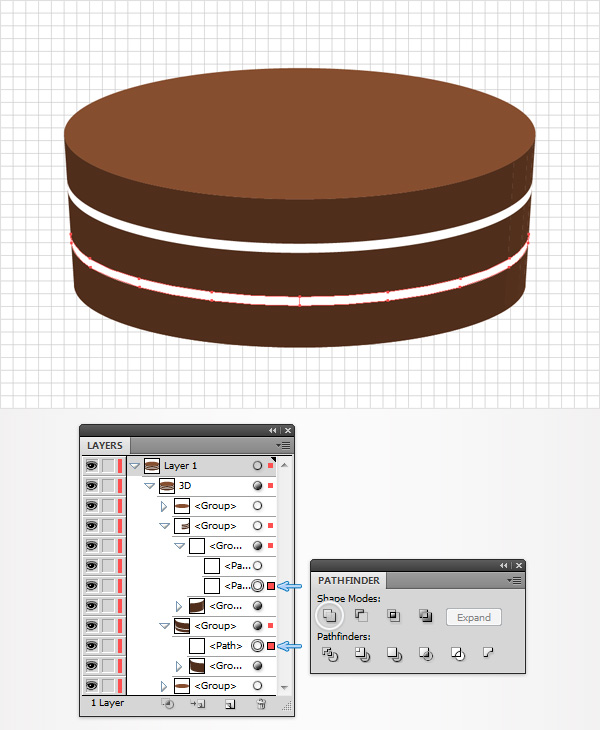The width and height of the screenshot is (600, 730).
Task: Collapse the 3D sublayer triangle
Action: click(x=149, y=486)
